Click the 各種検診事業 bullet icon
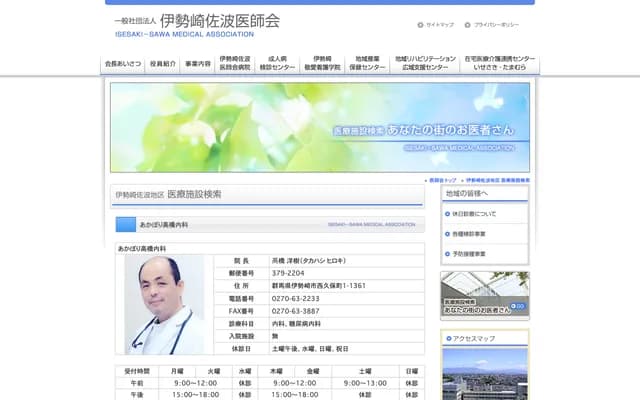This screenshot has width=640, height=400. coord(447,234)
